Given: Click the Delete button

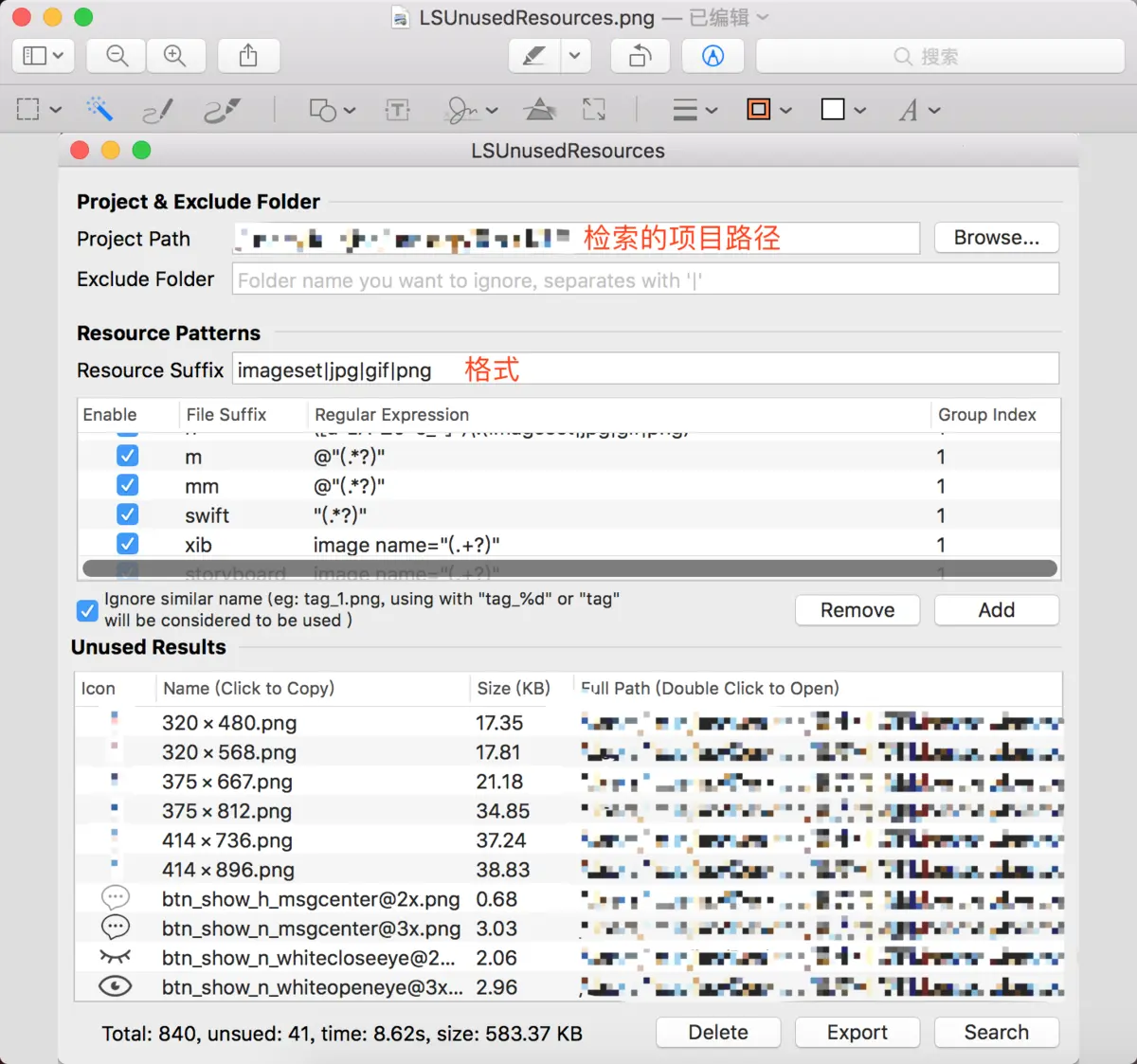Looking at the screenshot, I should (x=718, y=1033).
